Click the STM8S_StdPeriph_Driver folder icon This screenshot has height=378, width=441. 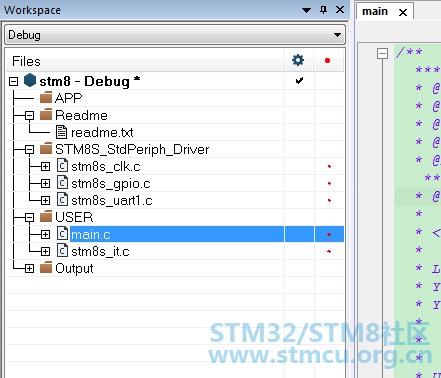[46, 148]
